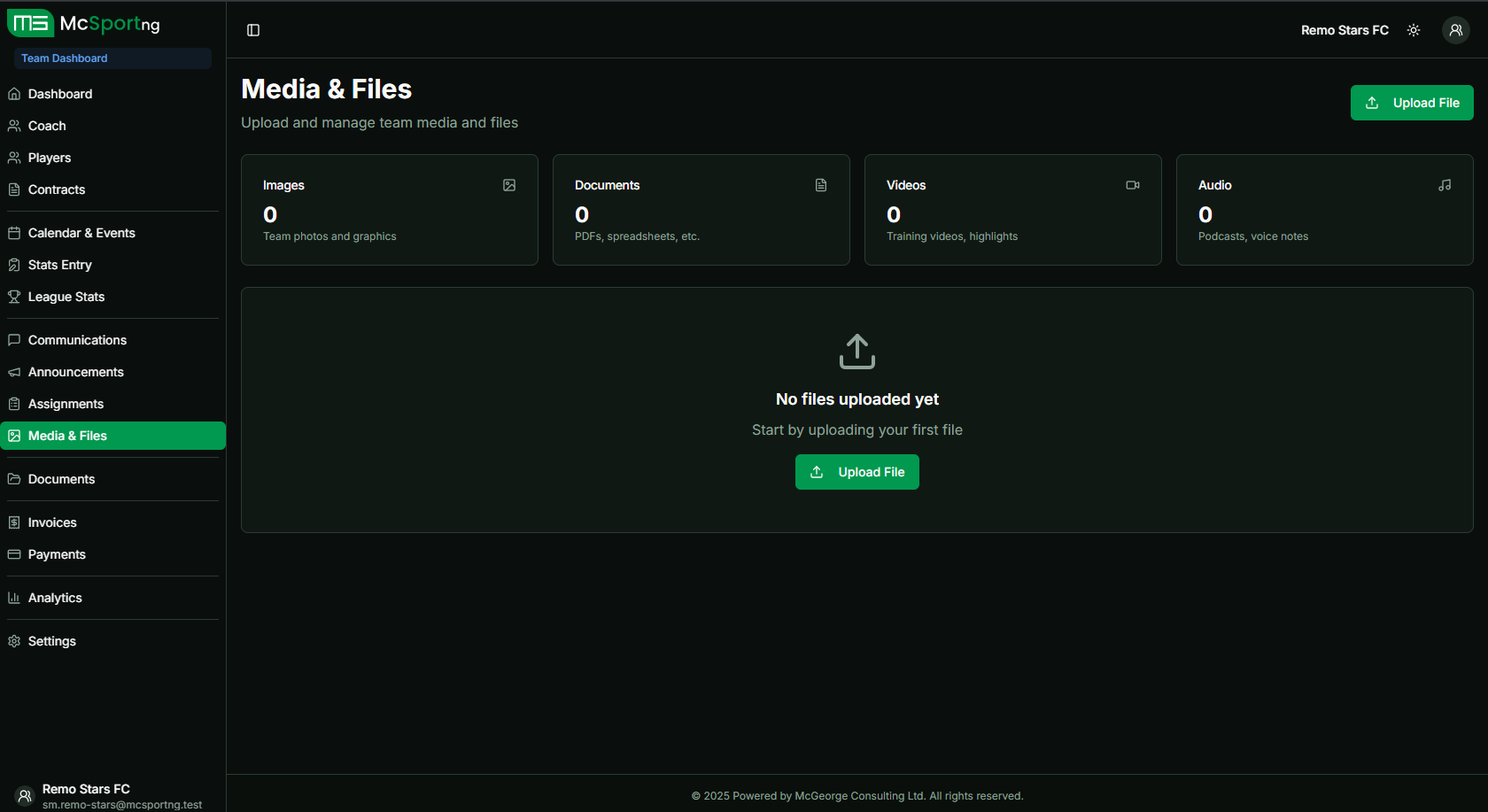This screenshot has height=812, width=1488.
Task: Click the music note icon in Audio card
Action: (x=1445, y=185)
